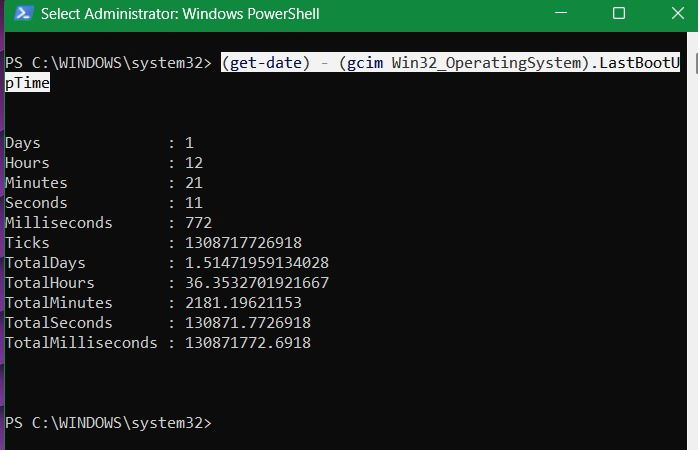Maximize the PowerShell window
This screenshot has height=450, width=700.
click(619, 13)
